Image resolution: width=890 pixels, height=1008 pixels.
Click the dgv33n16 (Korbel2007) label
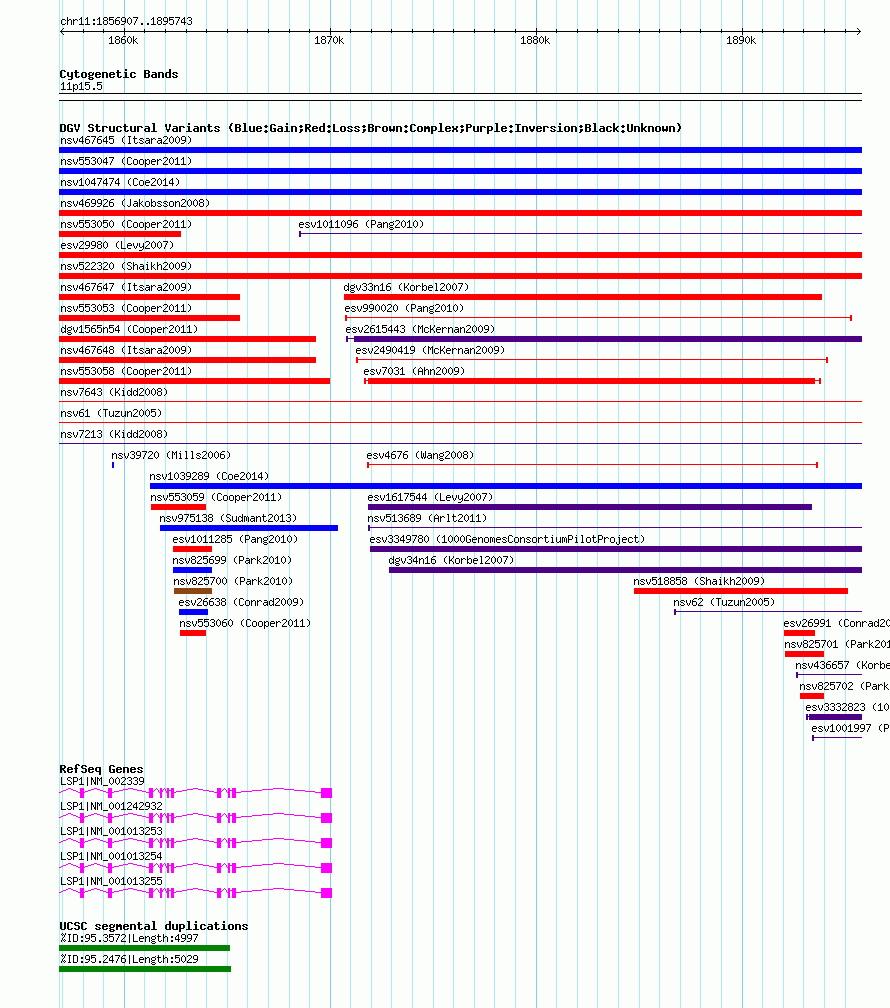coord(406,287)
